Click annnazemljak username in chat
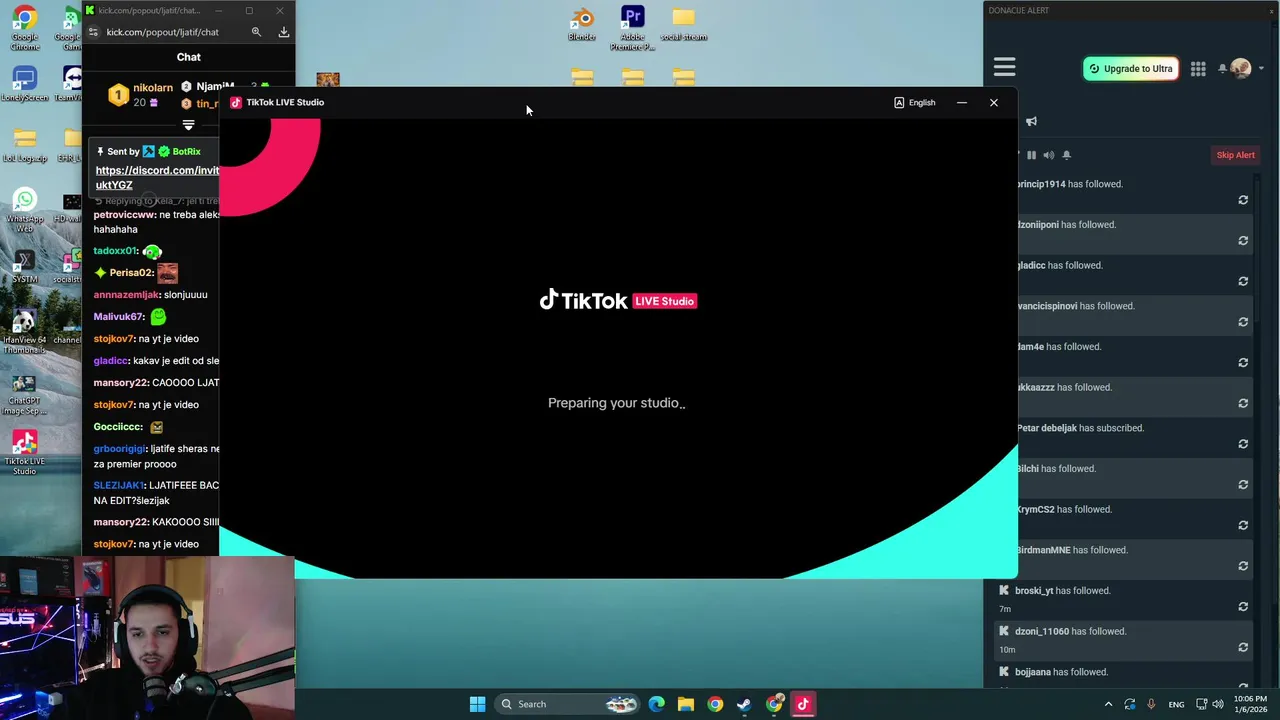Image resolution: width=1280 pixels, height=720 pixels. coord(126,295)
